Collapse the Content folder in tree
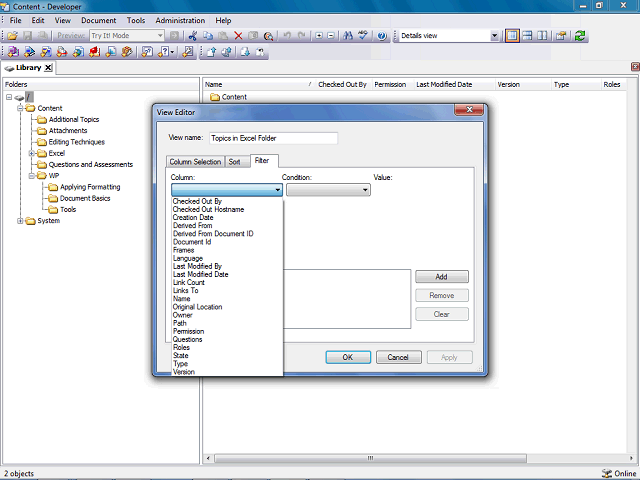Screen dimensions: 640x480 point(20,109)
